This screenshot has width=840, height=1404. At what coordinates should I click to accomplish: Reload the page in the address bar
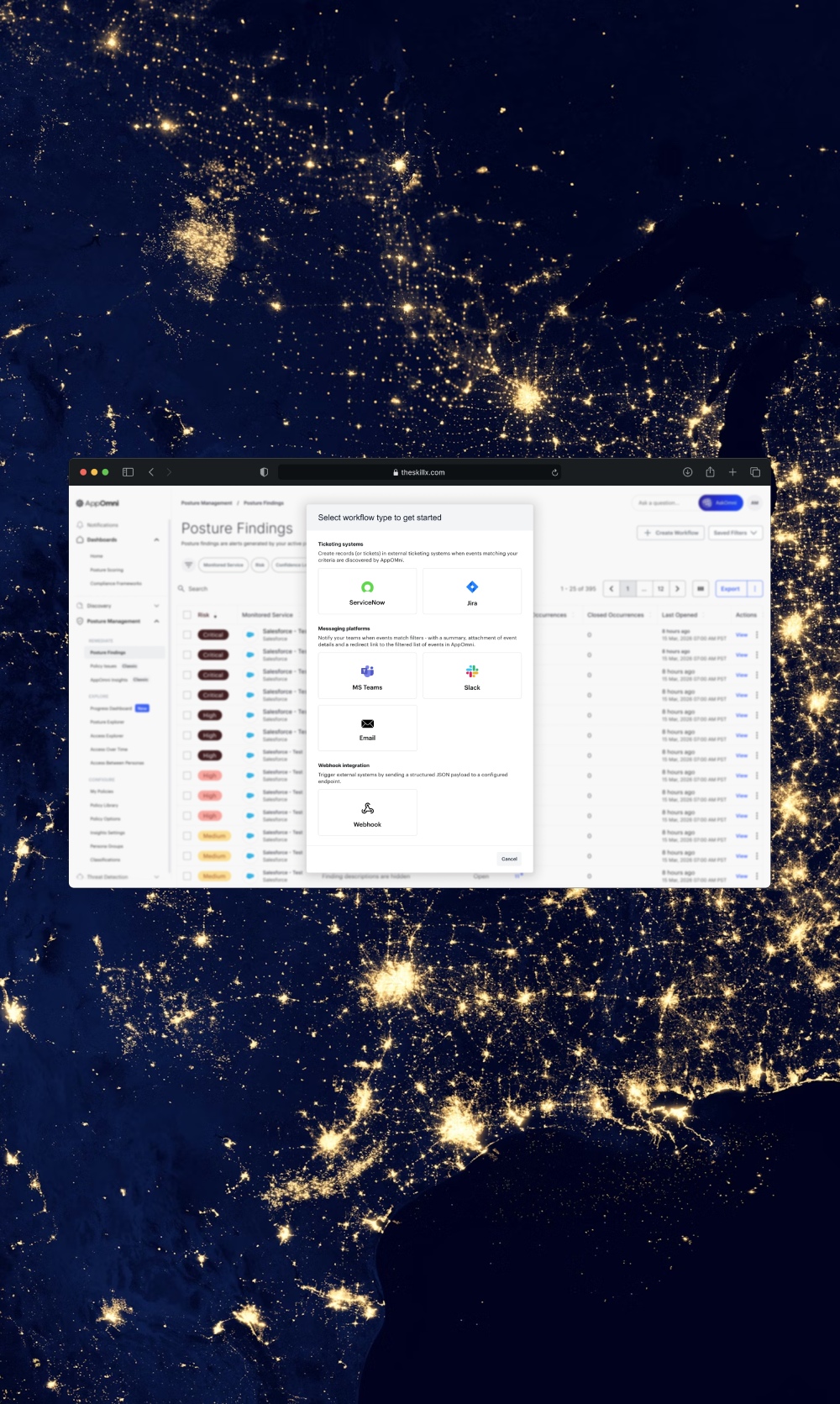[554, 472]
